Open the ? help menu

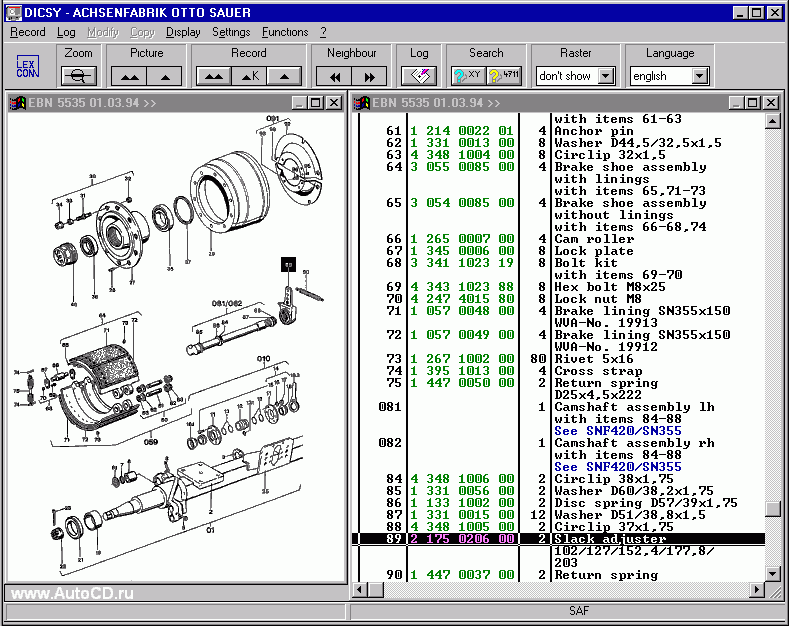323,32
